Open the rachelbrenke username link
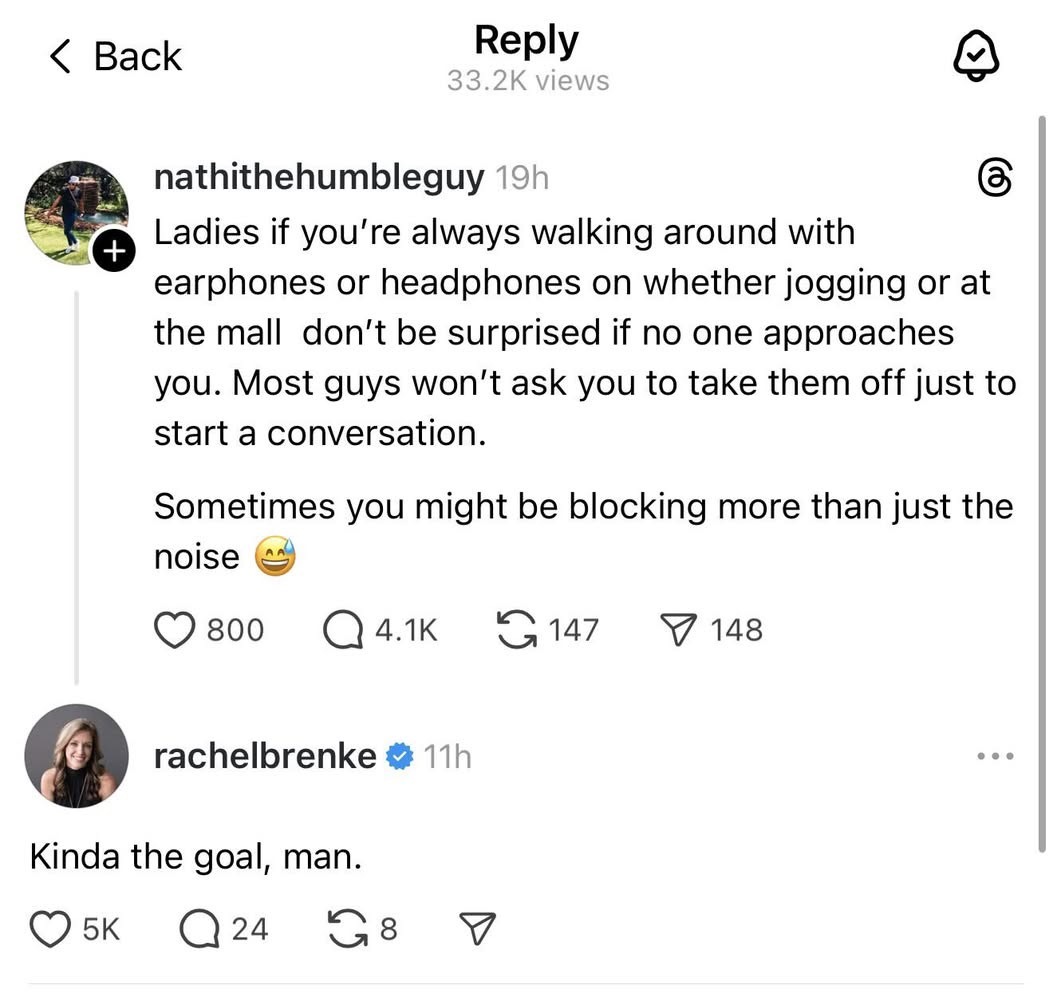 [265, 757]
